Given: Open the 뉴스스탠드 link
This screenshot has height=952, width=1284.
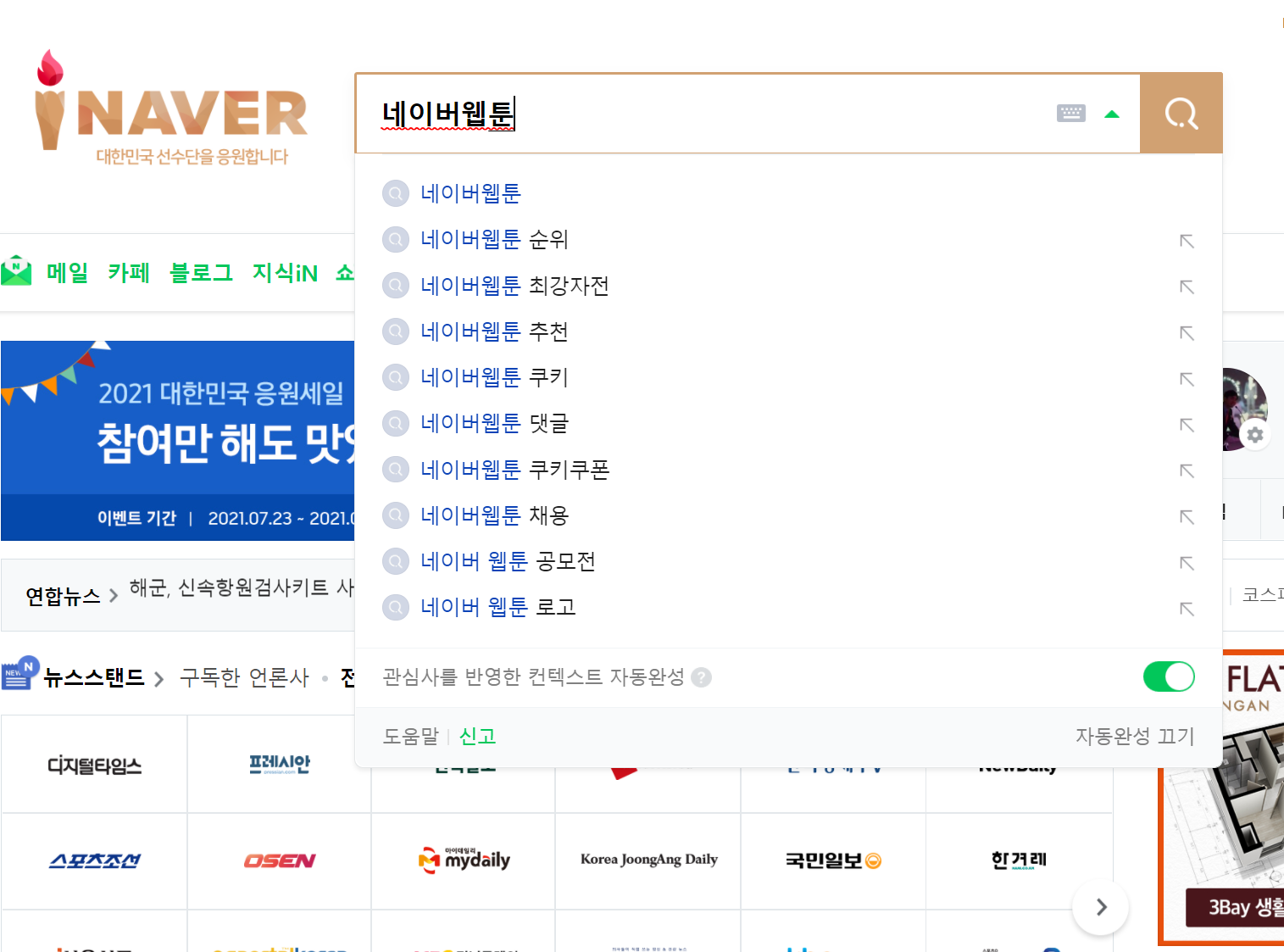Looking at the screenshot, I should pos(93,677).
